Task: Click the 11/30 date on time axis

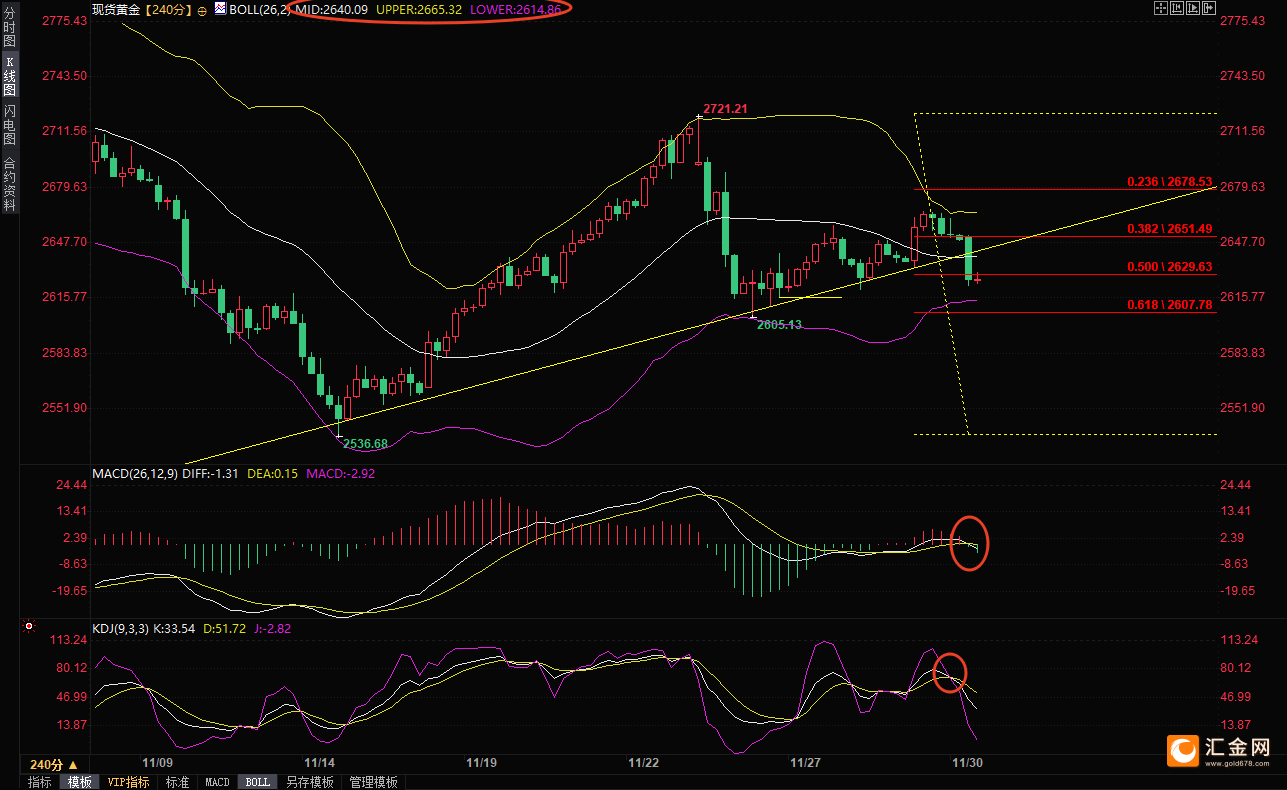Action: pos(967,762)
